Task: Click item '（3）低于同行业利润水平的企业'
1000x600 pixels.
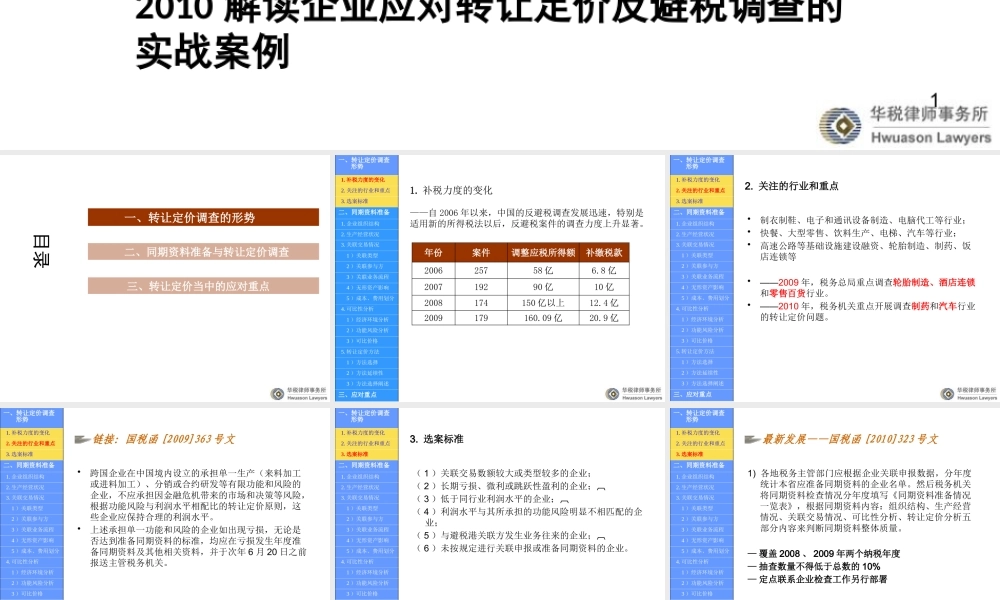Action: coord(485,499)
